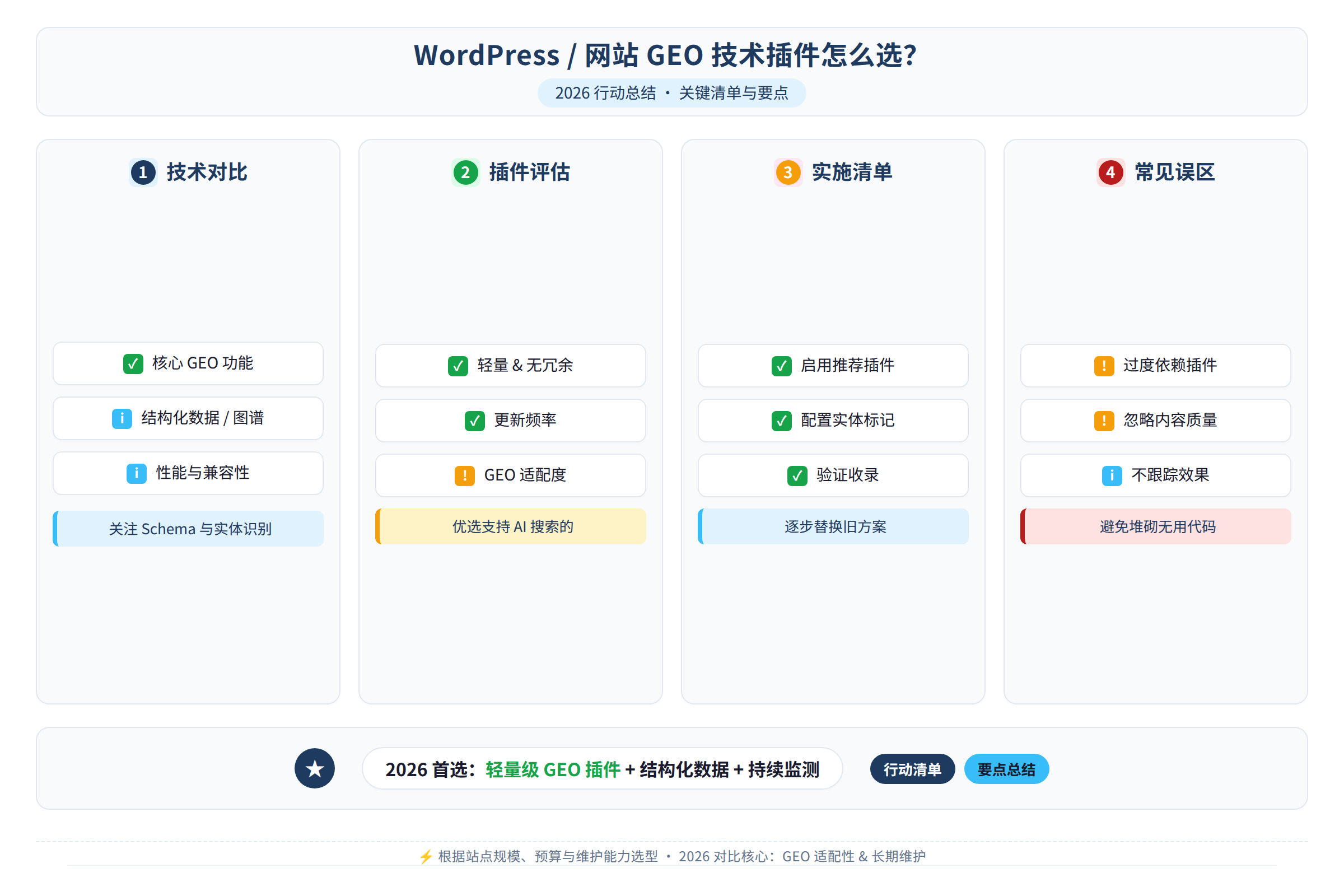The image size is (1344, 896).
Task: Click the 技术对比 column heading
Action: pyautogui.click(x=207, y=172)
